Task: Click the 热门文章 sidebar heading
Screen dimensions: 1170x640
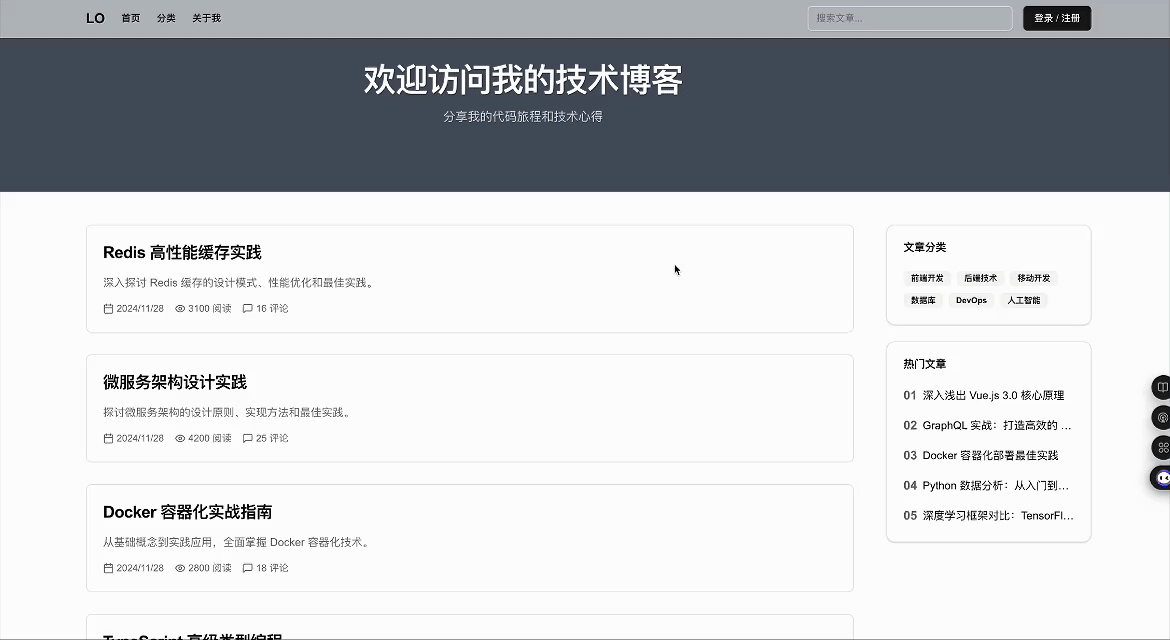Action: pyautogui.click(x=925, y=364)
